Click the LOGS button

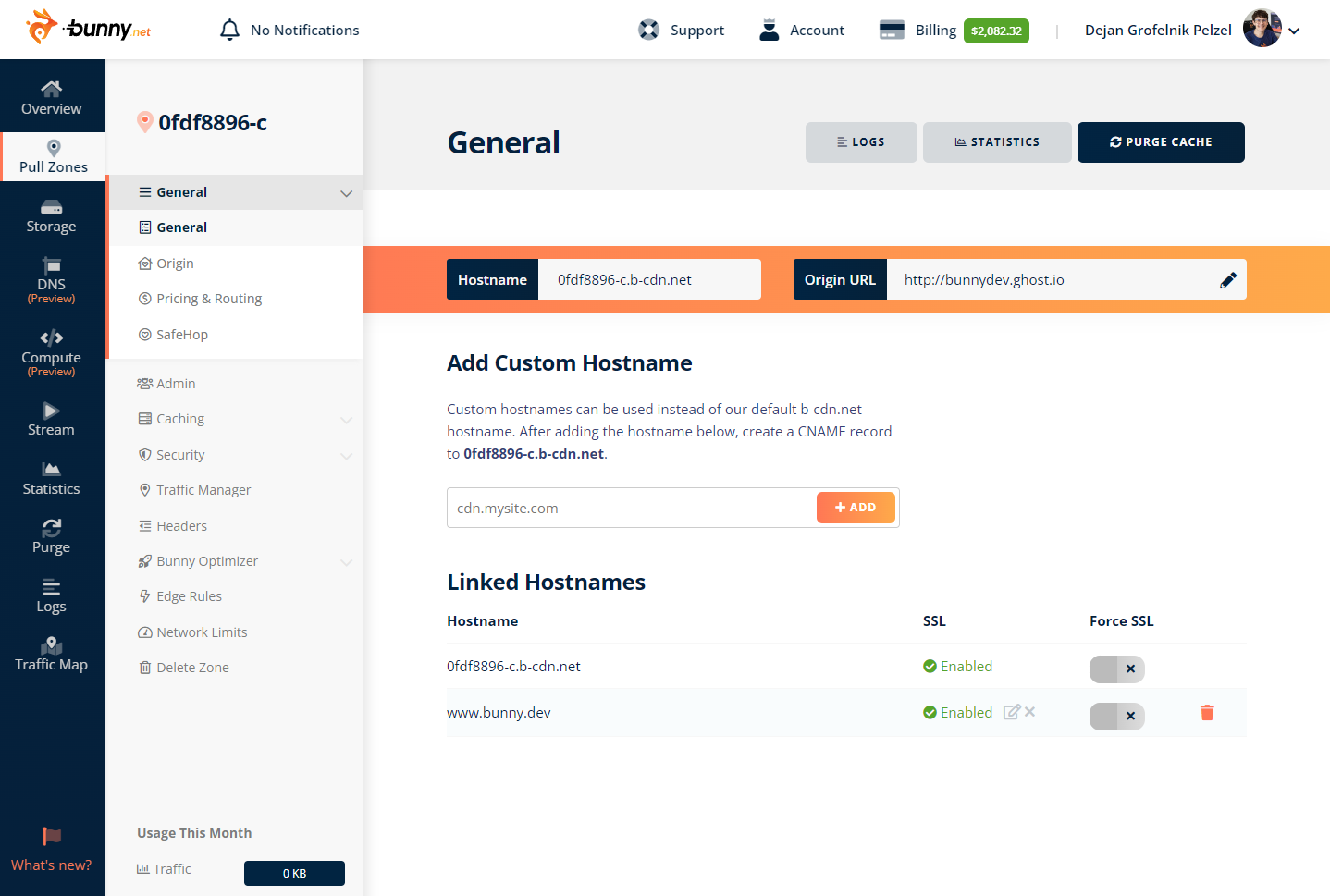point(861,142)
